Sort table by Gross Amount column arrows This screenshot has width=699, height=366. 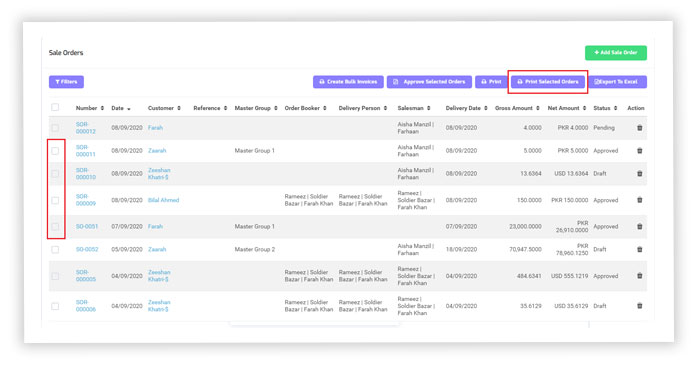pyautogui.click(x=538, y=108)
